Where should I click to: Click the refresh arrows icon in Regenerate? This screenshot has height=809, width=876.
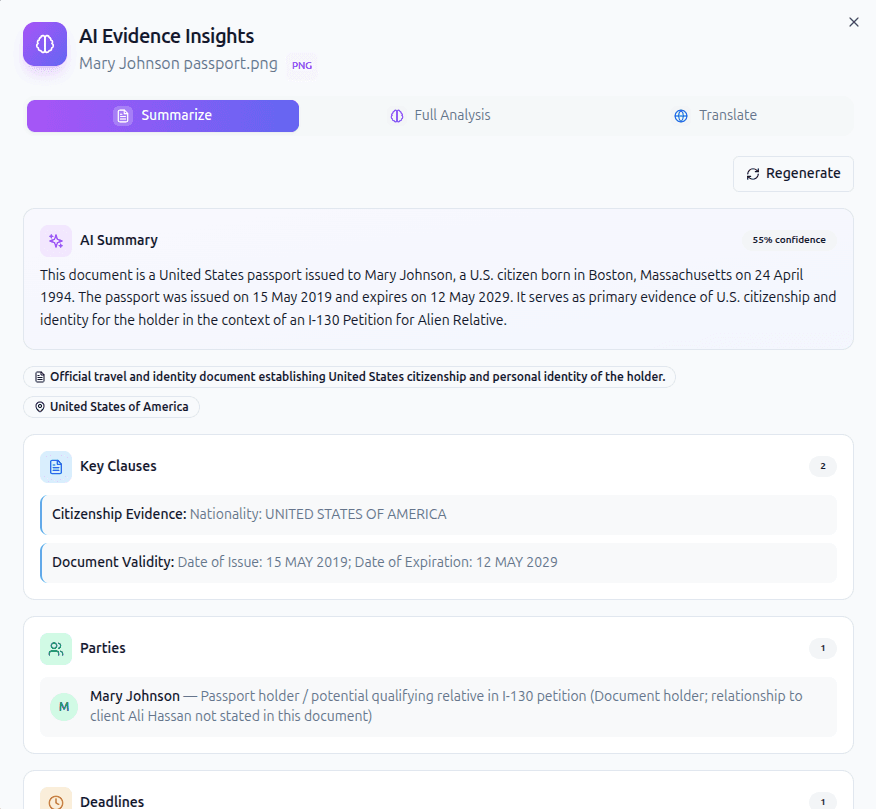click(753, 174)
